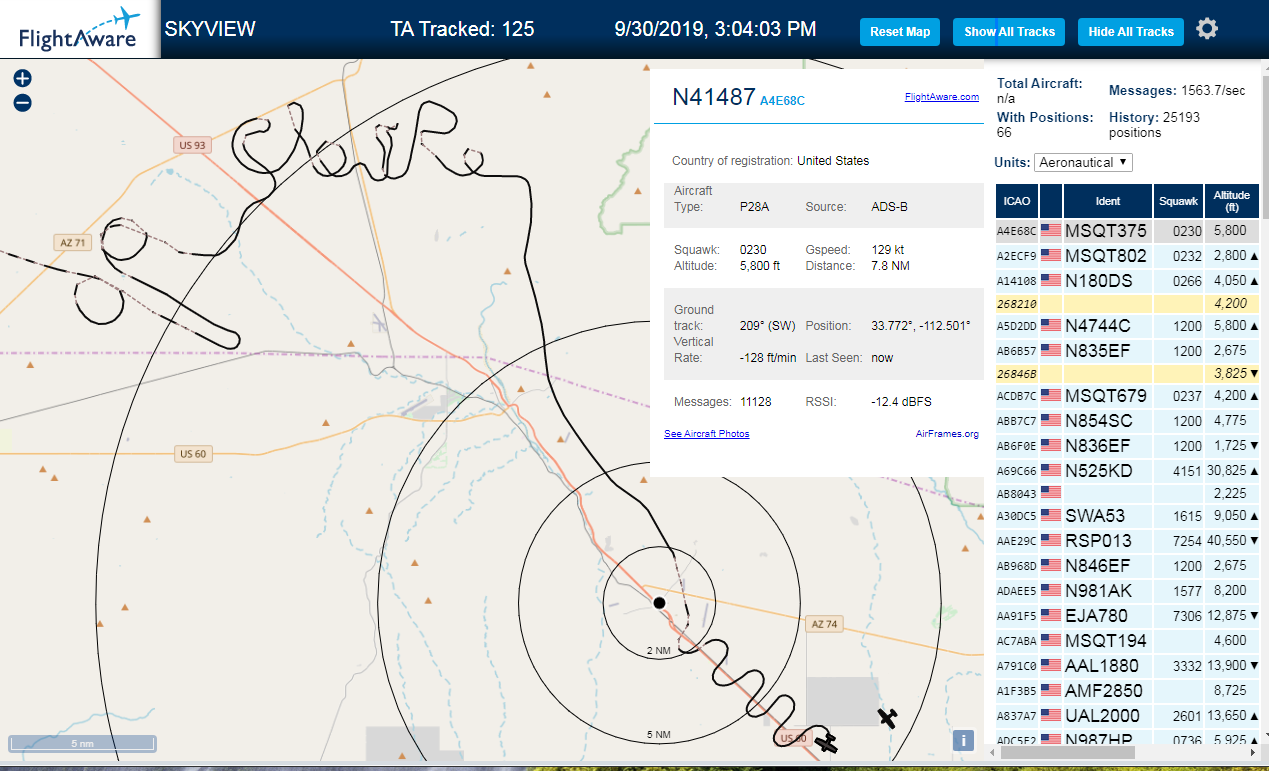Click the 5 nm map scale bar
Image resolution: width=1269 pixels, height=771 pixels.
82,743
